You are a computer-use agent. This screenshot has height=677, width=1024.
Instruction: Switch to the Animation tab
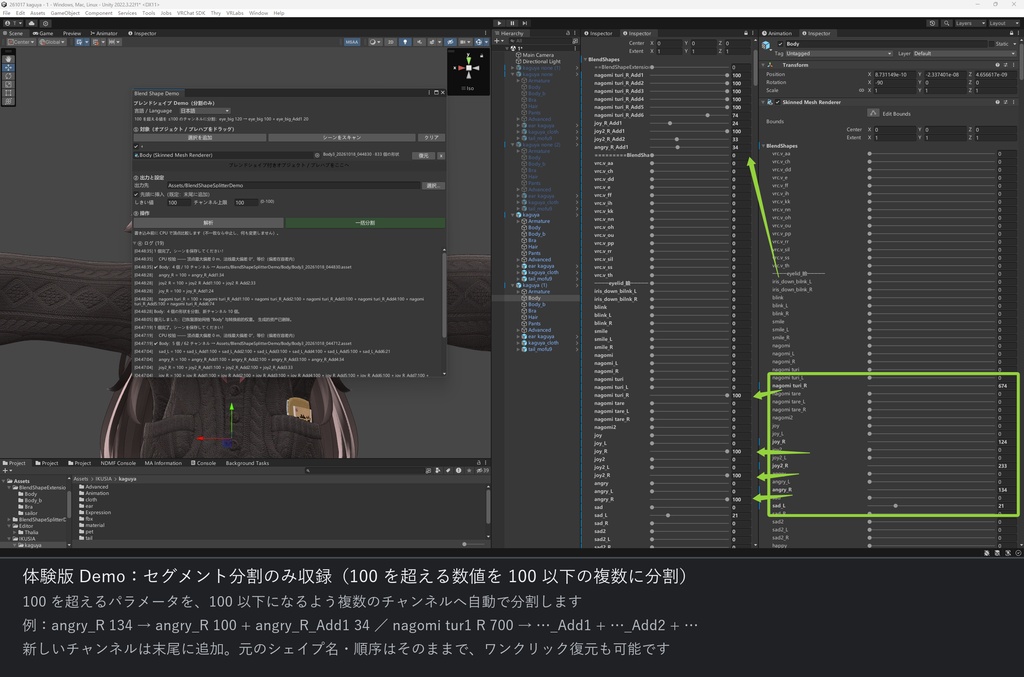pos(776,33)
